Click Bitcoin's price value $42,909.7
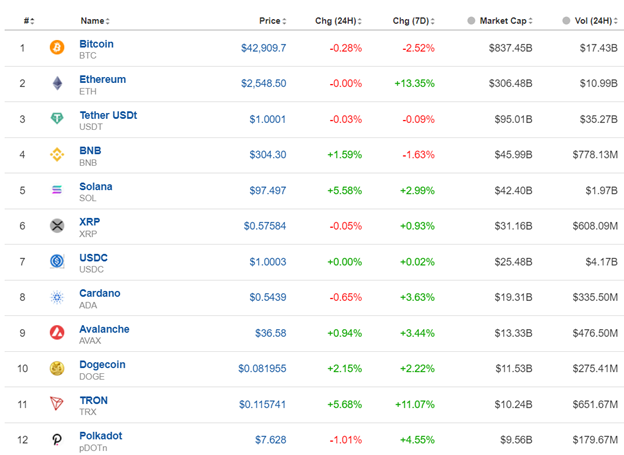 pyautogui.click(x=263, y=47)
